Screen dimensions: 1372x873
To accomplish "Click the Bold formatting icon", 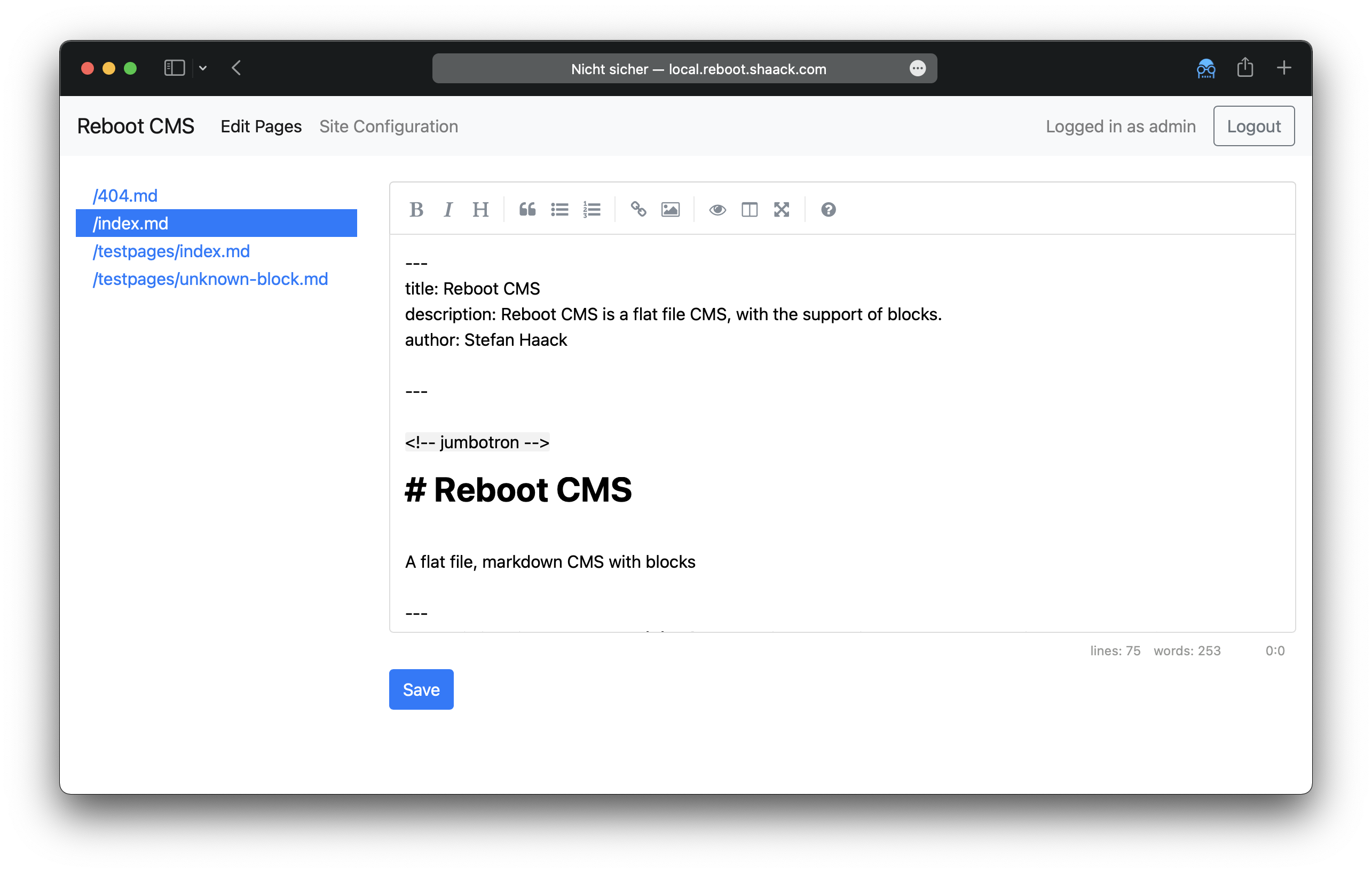I will (x=417, y=209).
